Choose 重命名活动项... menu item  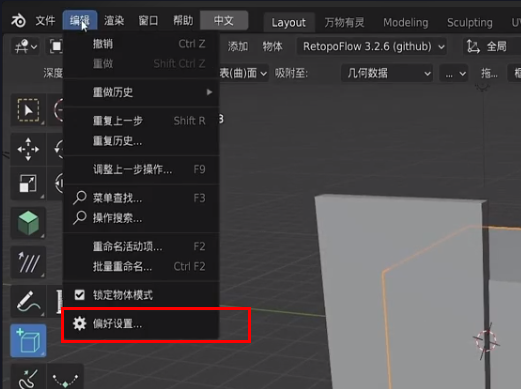[x=141, y=247]
